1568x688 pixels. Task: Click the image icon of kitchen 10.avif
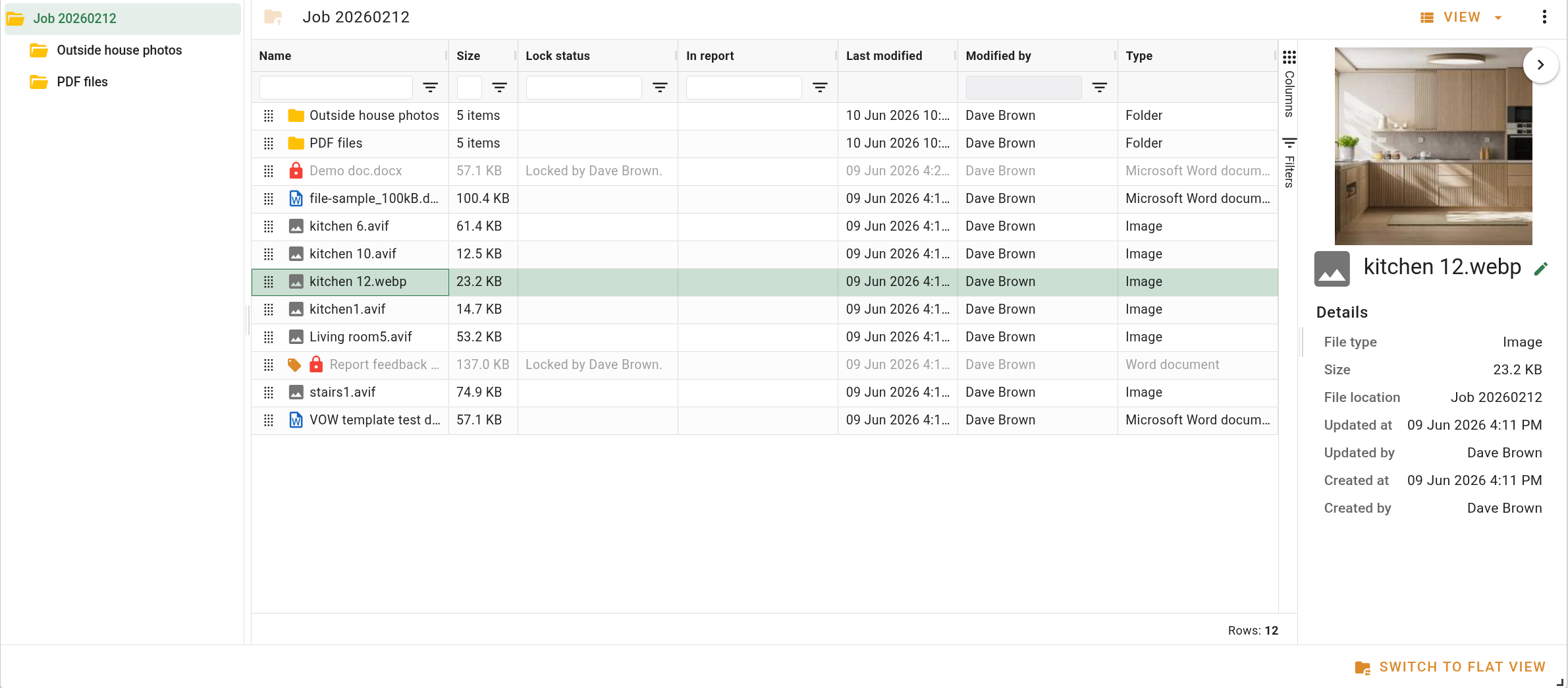(296, 254)
